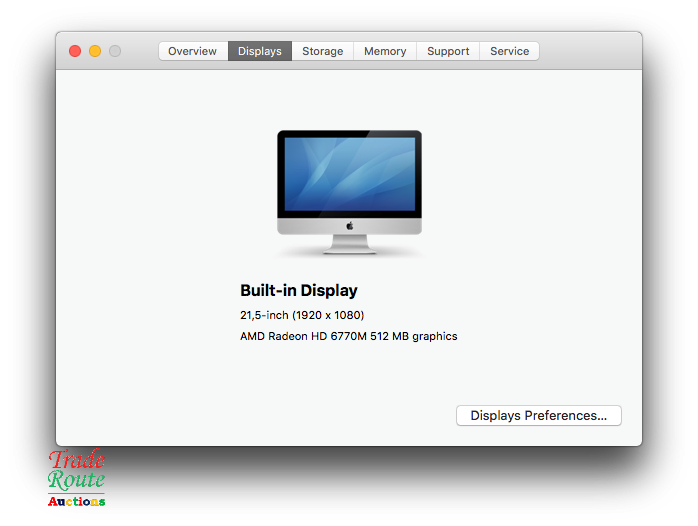
Task: Click AMD Radeon HD 6770M graphics text
Action: pos(349,336)
